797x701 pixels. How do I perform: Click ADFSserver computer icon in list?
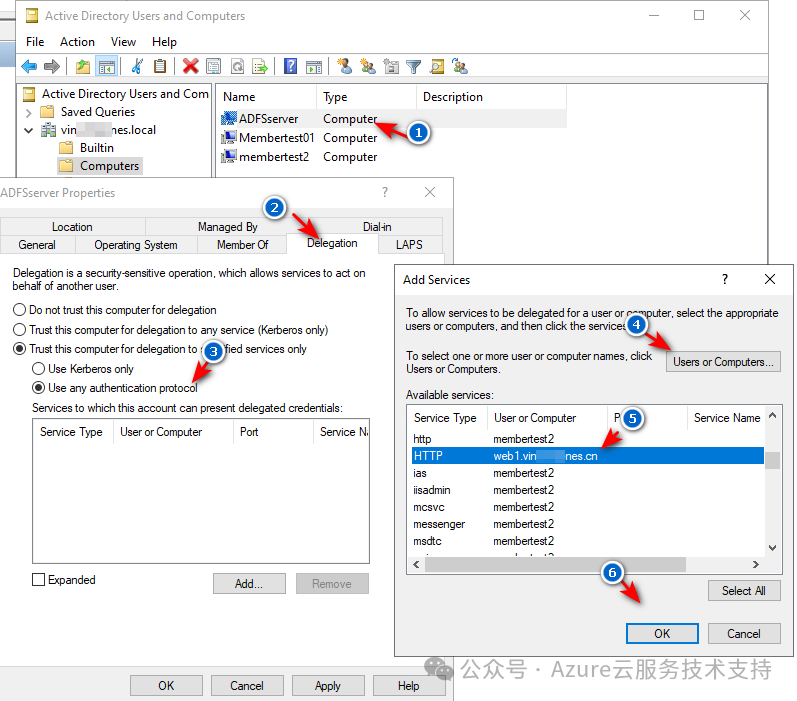pyautogui.click(x=229, y=118)
